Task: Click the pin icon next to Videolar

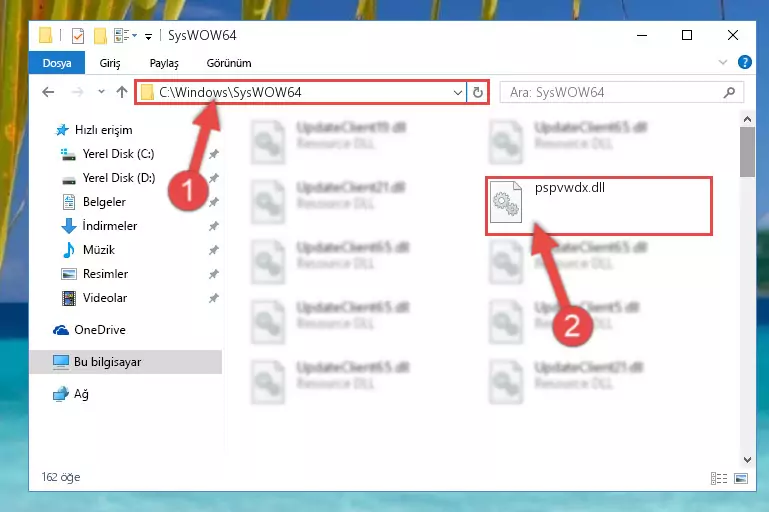Action: (x=213, y=298)
